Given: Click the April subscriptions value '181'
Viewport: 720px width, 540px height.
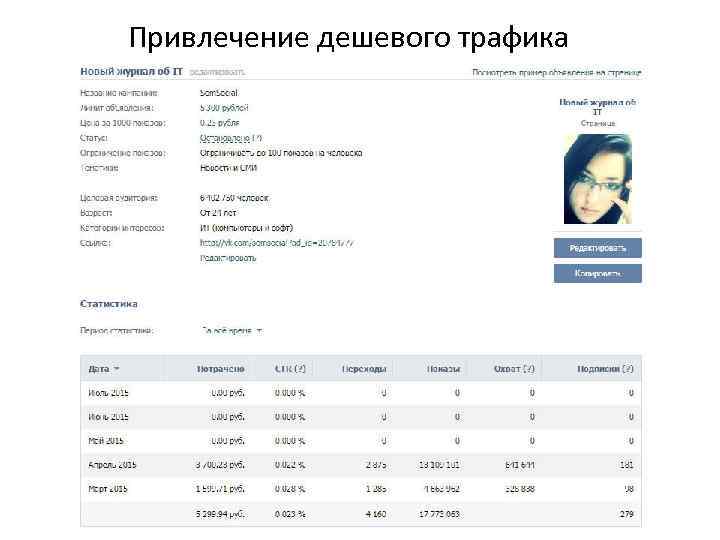Looking at the screenshot, I should point(627,465).
